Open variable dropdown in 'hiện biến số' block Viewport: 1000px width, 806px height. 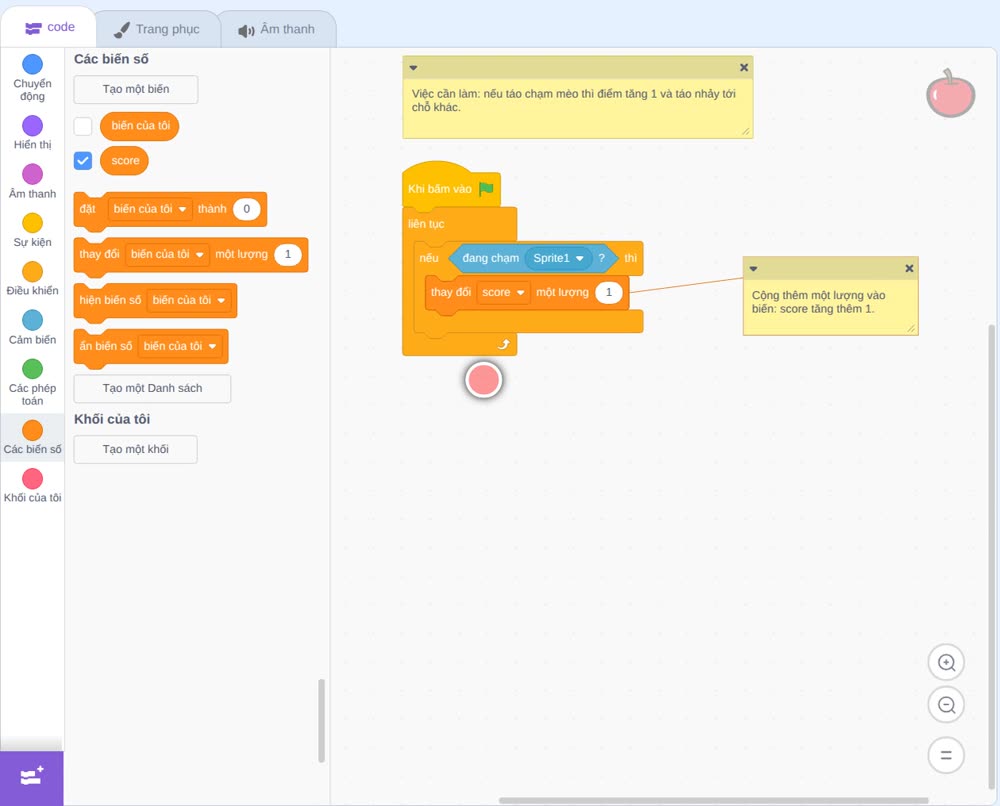click(189, 300)
